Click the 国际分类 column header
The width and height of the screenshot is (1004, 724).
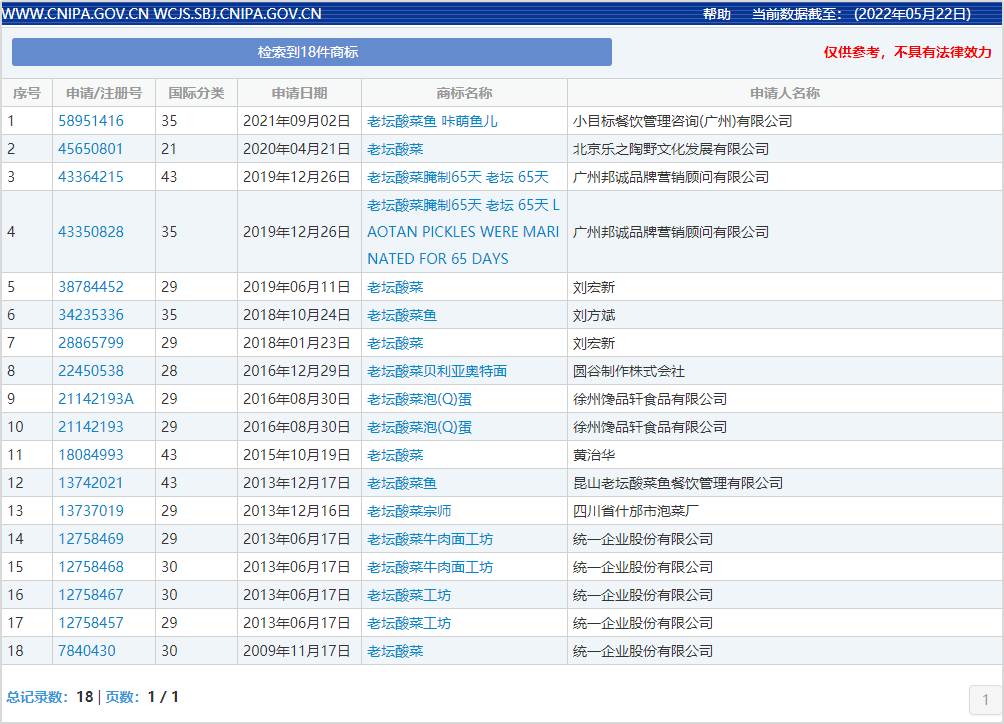[x=196, y=93]
